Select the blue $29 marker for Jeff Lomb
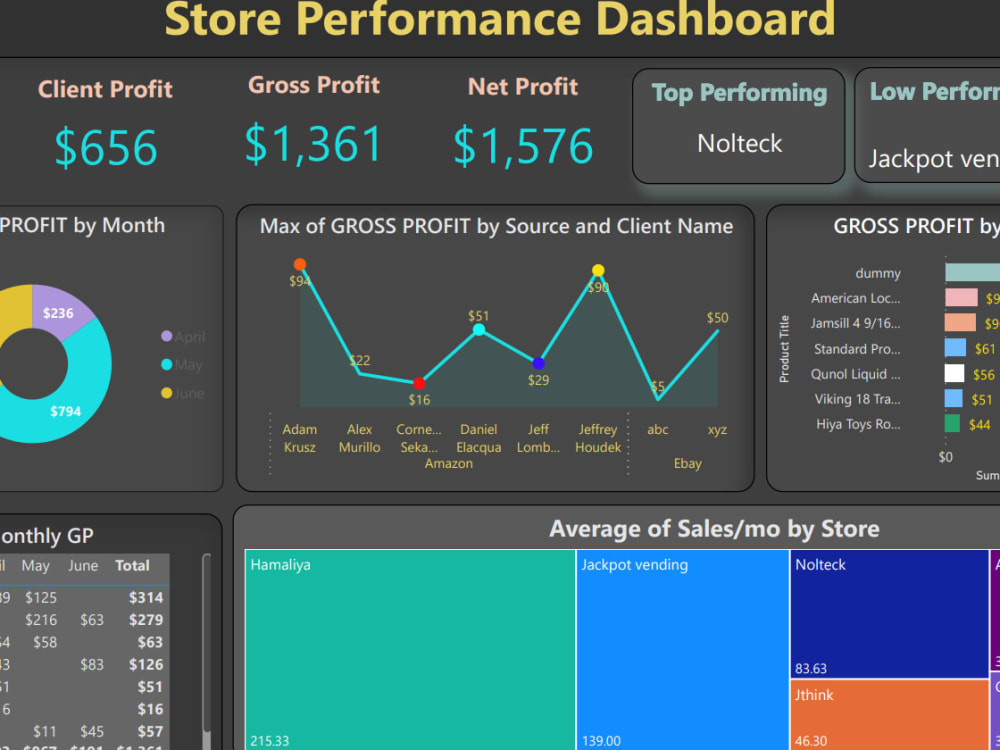The image size is (1000, 750). click(x=538, y=362)
